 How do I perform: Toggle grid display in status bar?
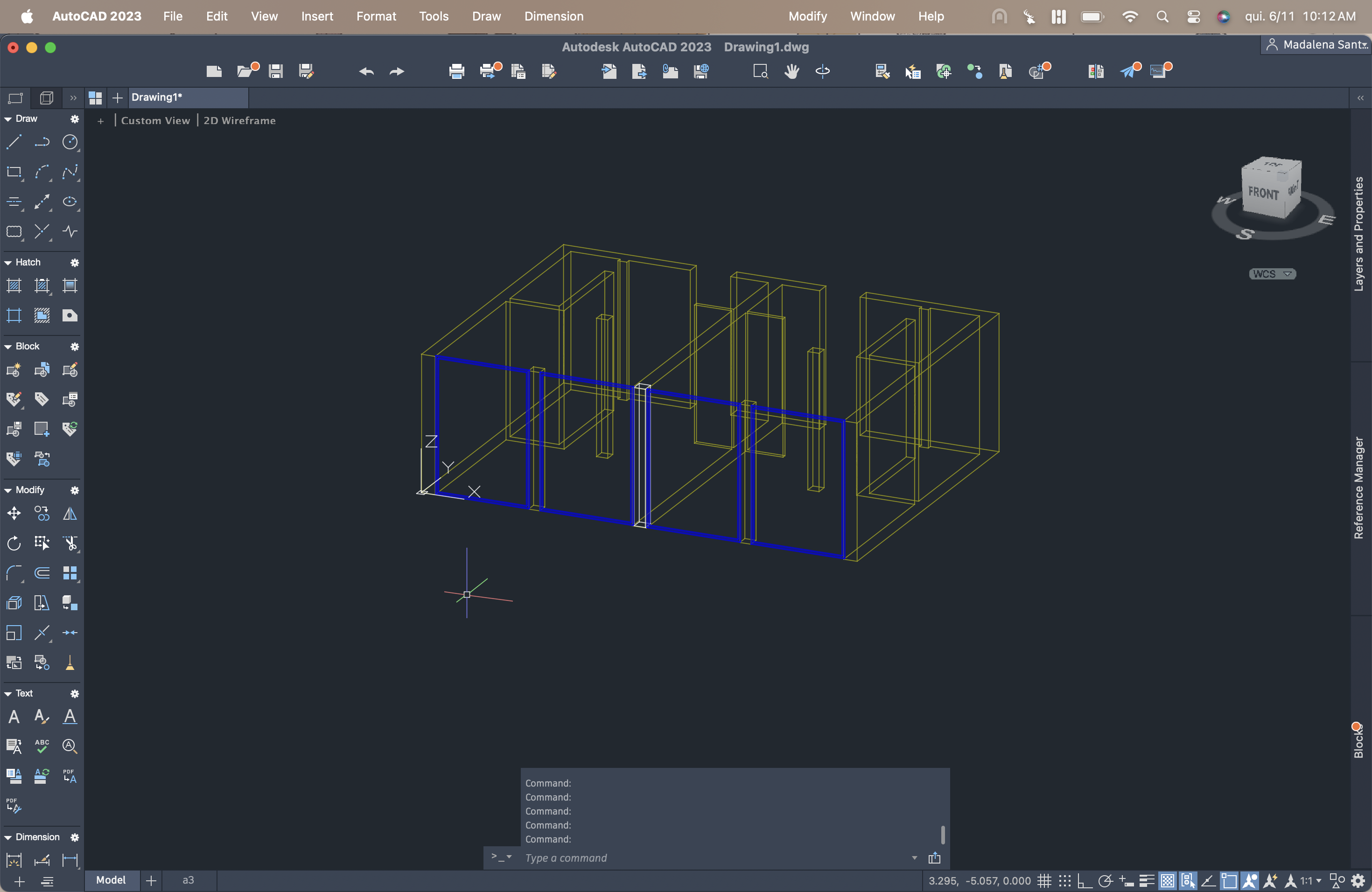coord(1044,880)
